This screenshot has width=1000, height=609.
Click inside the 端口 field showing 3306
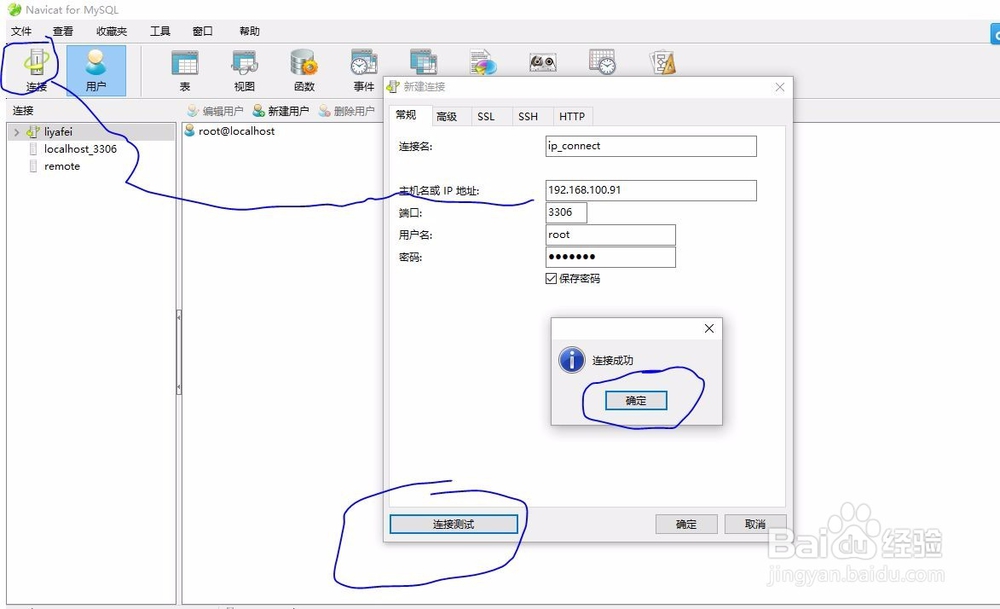pyautogui.click(x=565, y=212)
